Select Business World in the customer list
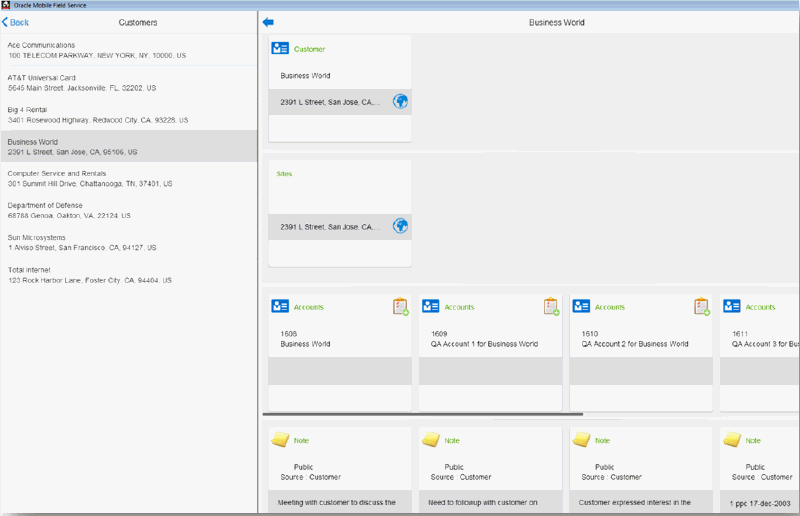The image size is (800, 516). [x=129, y=146]
